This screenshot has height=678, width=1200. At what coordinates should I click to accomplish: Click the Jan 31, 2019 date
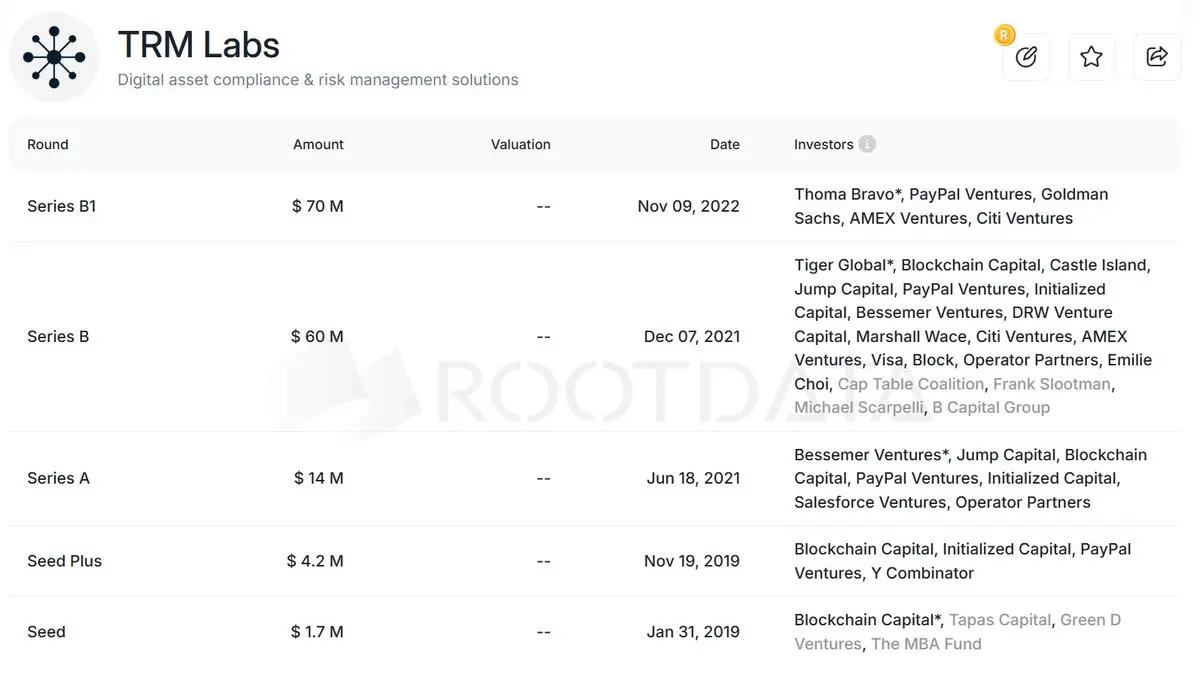pyautogui.click(x=695, y=632)
